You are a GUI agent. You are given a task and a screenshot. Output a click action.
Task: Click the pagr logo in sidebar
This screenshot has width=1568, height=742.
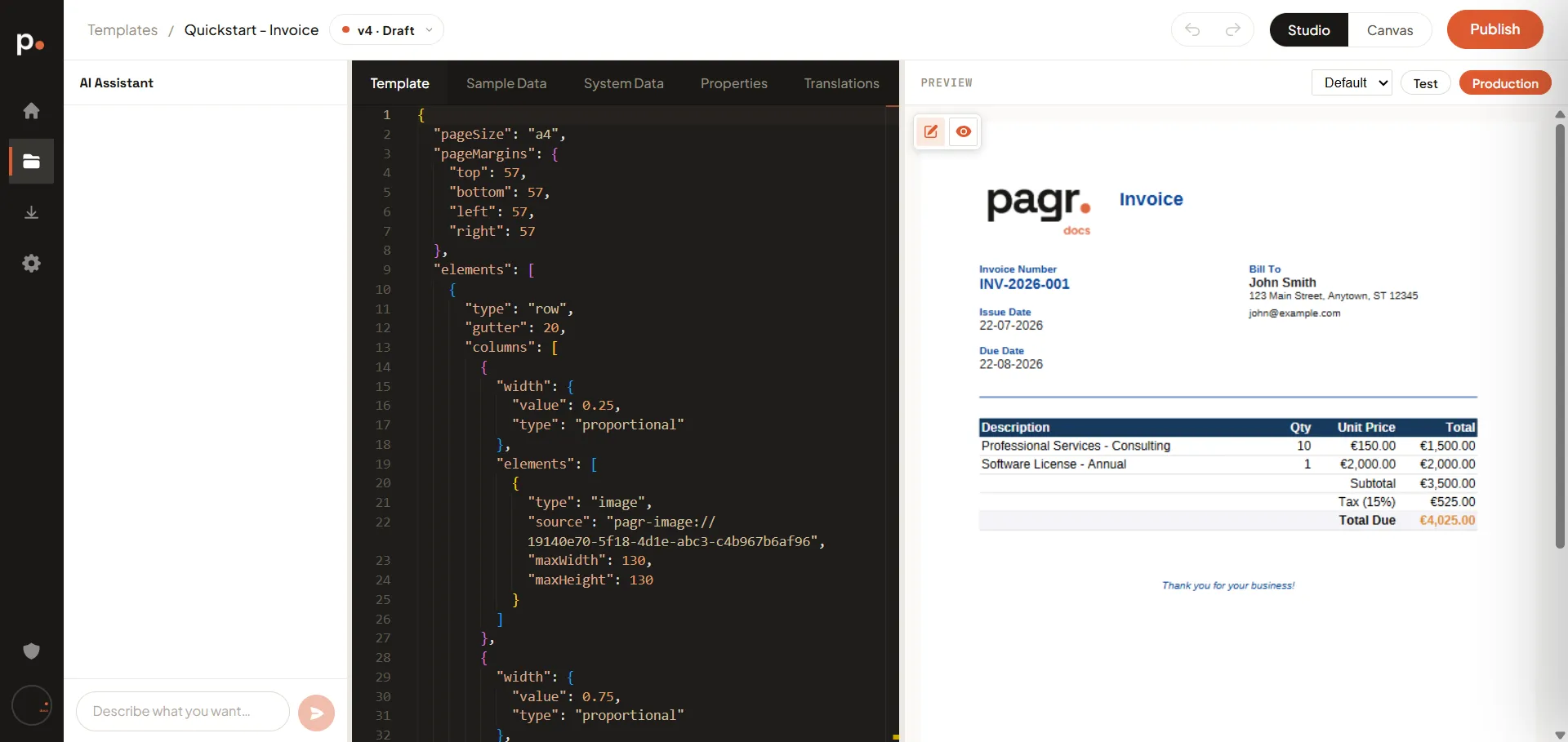point(30,42)
